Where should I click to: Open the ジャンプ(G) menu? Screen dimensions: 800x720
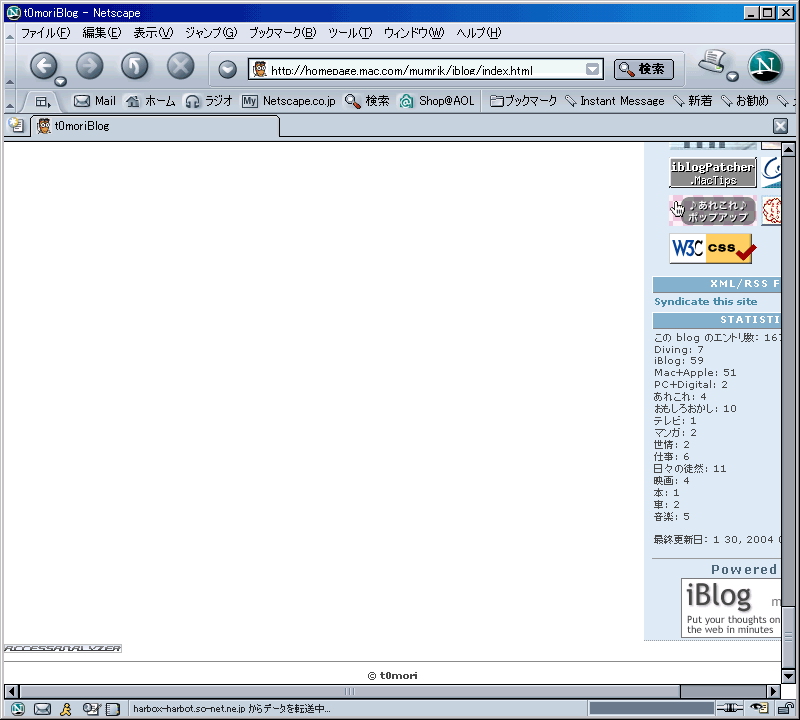pos(211,33)
